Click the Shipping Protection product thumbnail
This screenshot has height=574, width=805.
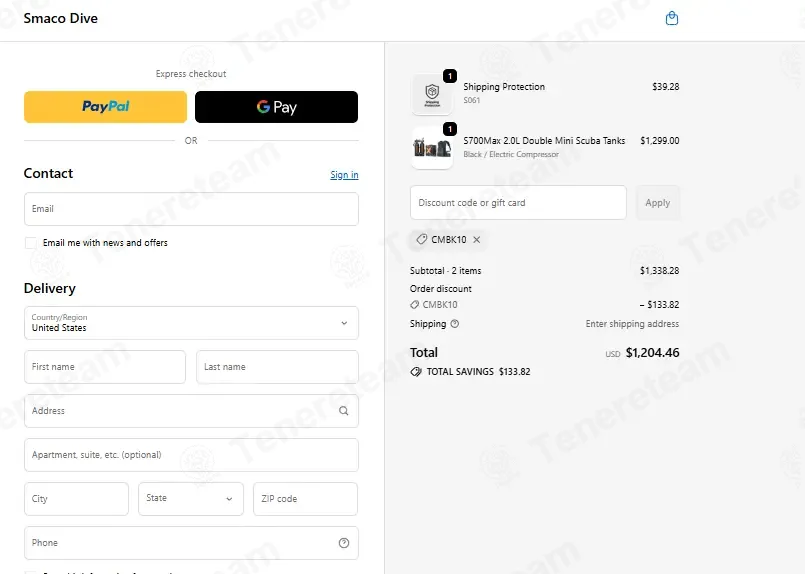pyautogui.click(x=432, y=94)
